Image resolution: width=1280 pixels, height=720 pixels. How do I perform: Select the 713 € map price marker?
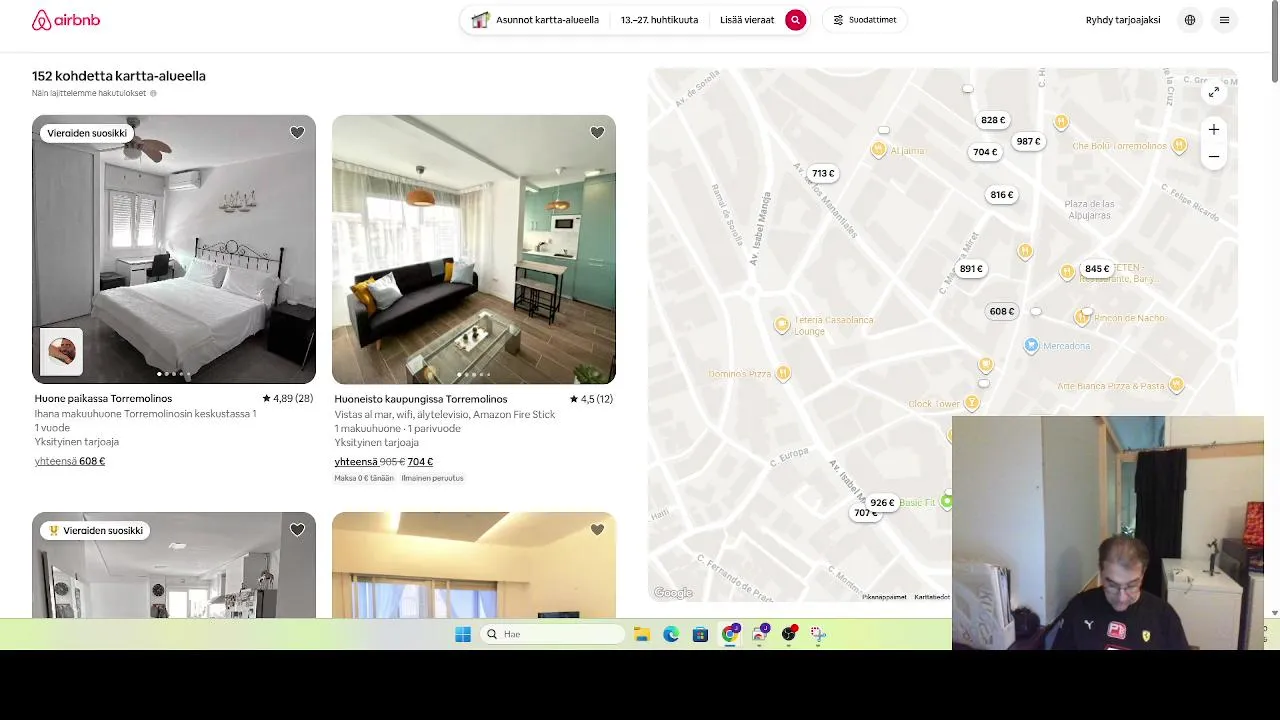point(823,173)
